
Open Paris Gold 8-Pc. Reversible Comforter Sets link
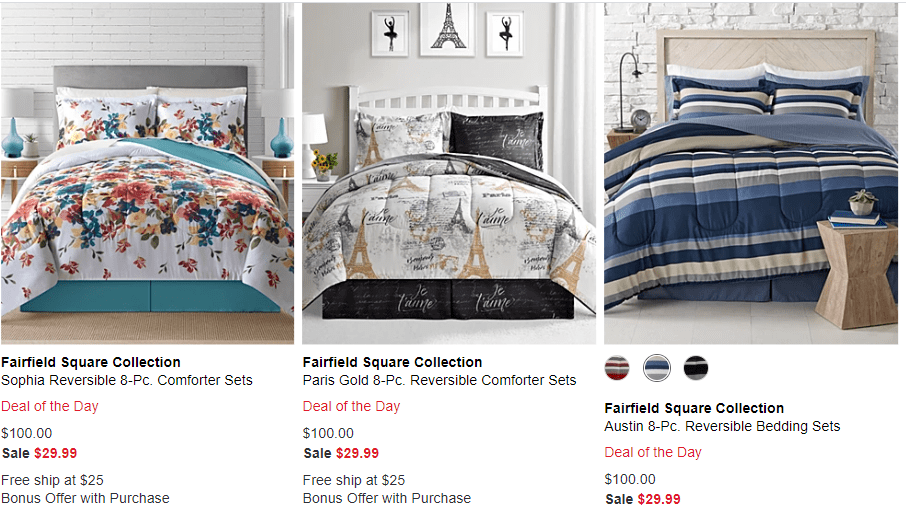(x=439, y=380)
